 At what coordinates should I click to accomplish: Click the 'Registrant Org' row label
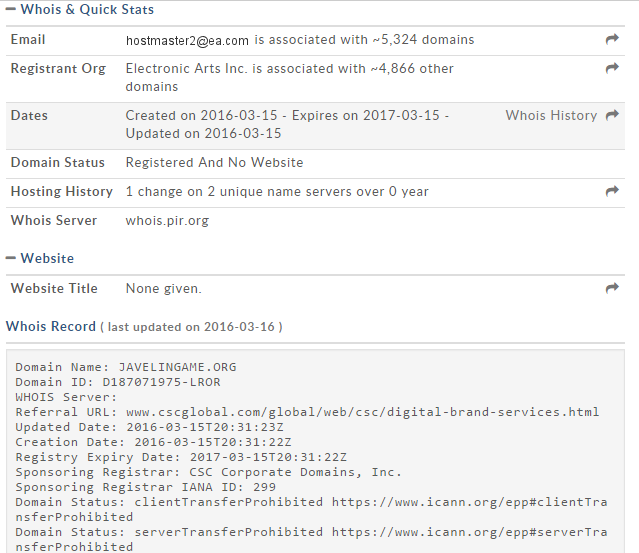click(58, 68)
